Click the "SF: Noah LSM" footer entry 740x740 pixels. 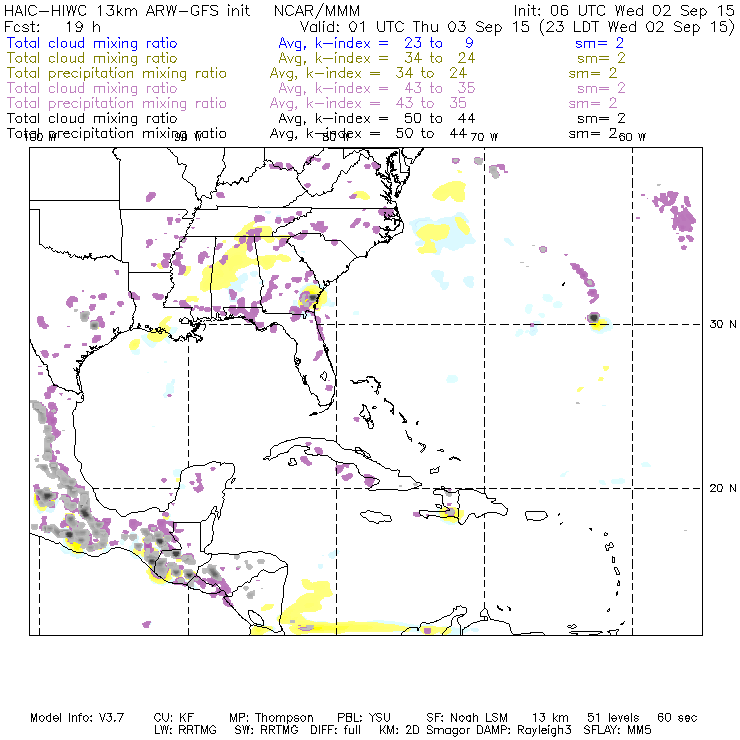pyautogui.click(x=467, y=718)
